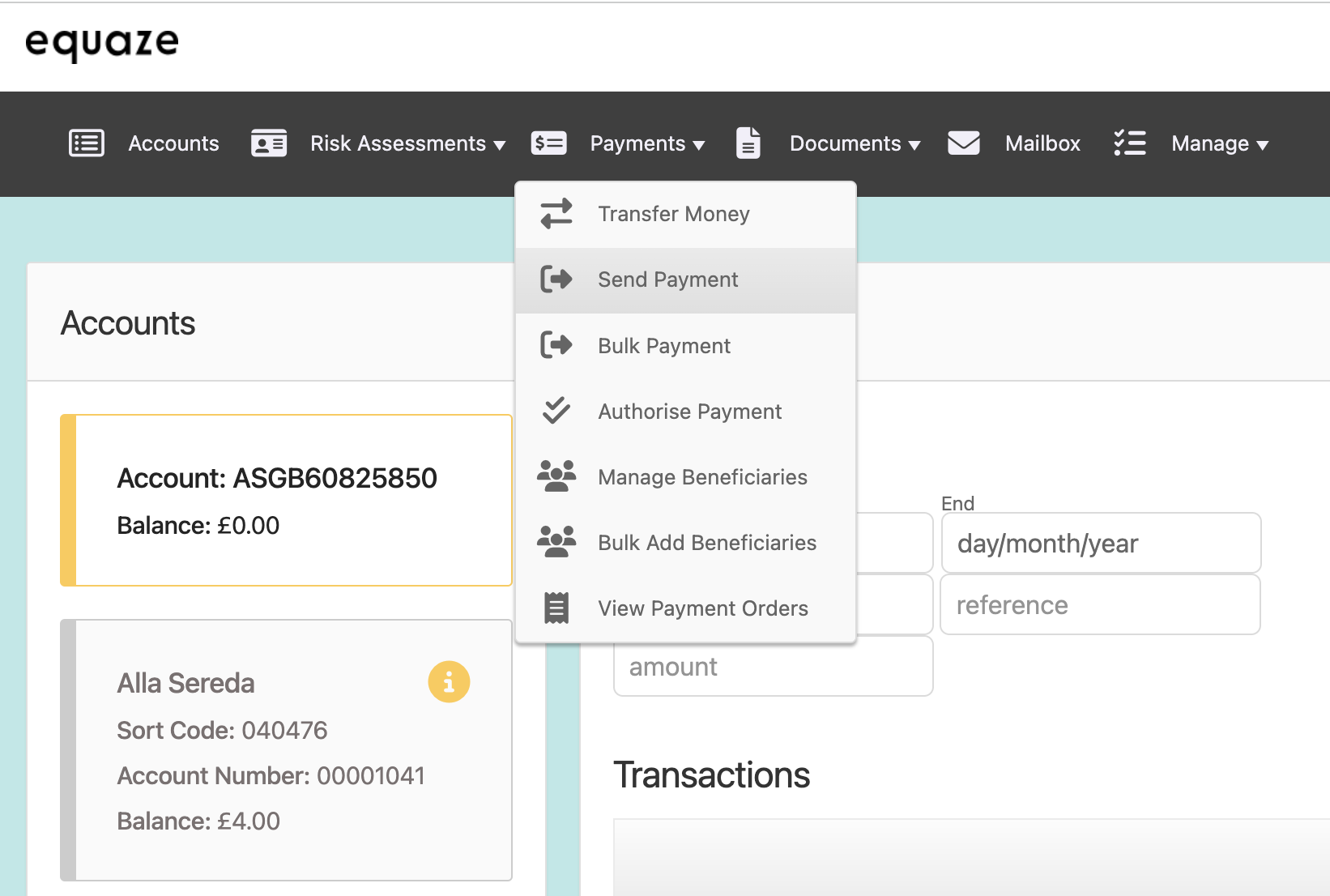Click the Payments money icon in navbar
Viewport: 1330px width, 896px height.
point(548,143)
